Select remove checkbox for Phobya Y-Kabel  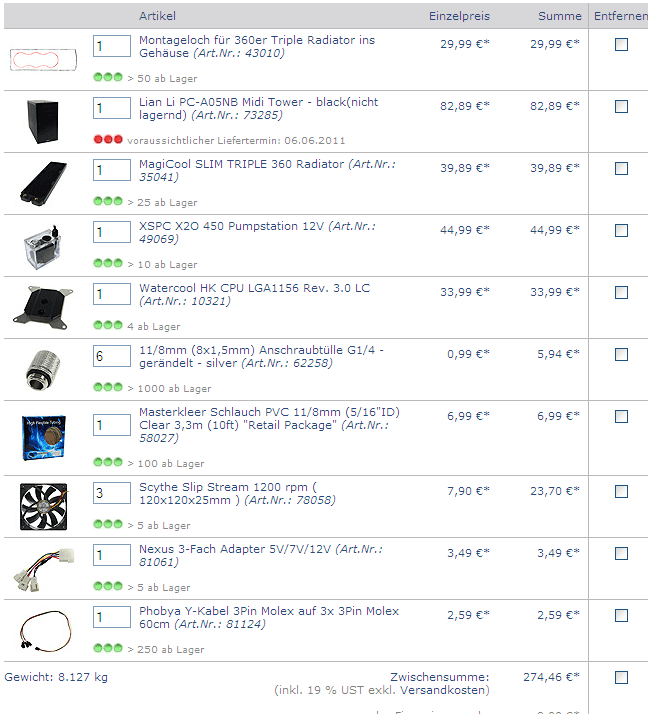(x=621, y=615)
